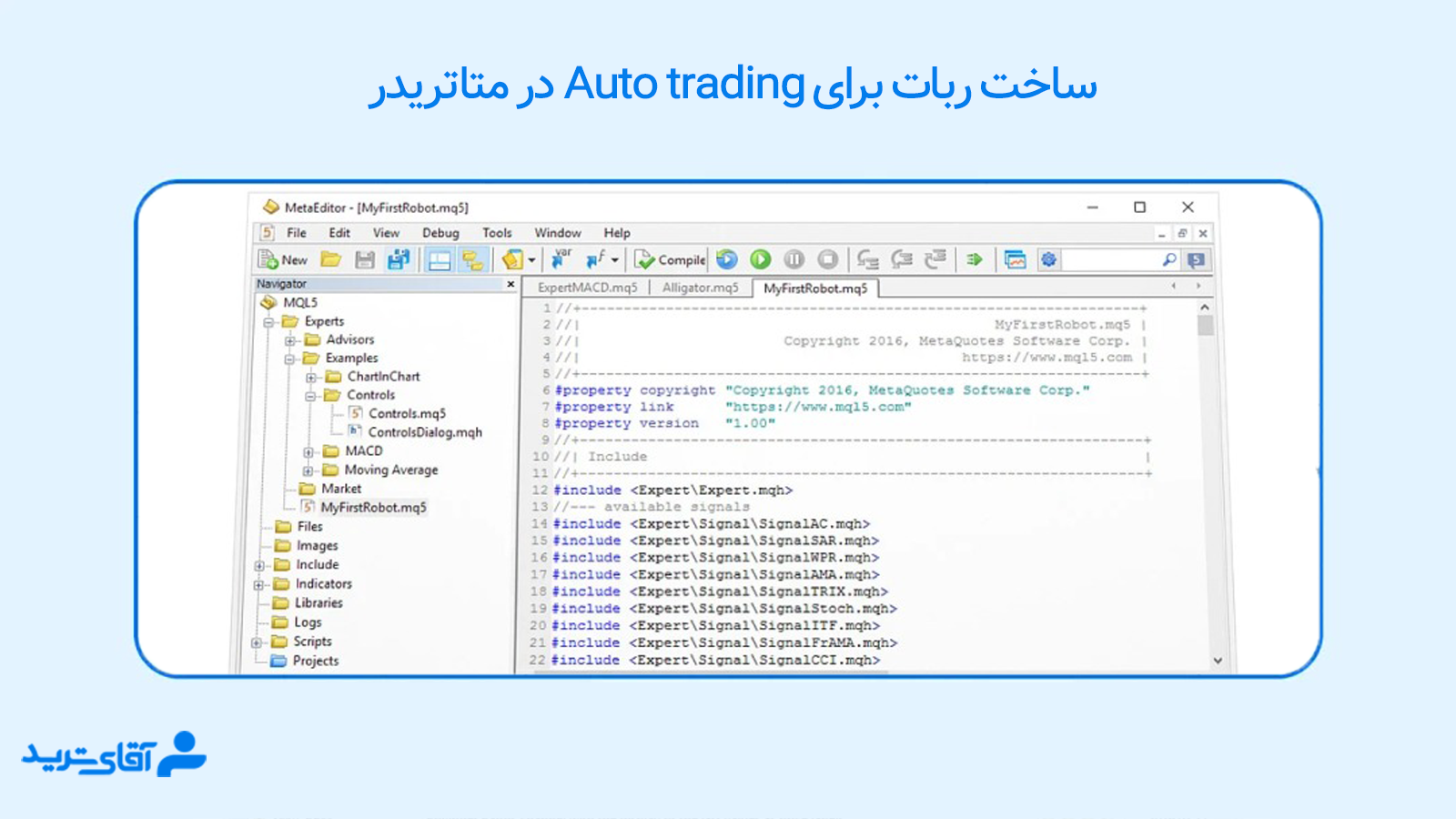This screenshot has height=819, width=1456.
Task: Switch to the ExpertMACD.mq5 tab
Action: click(588, 288)
